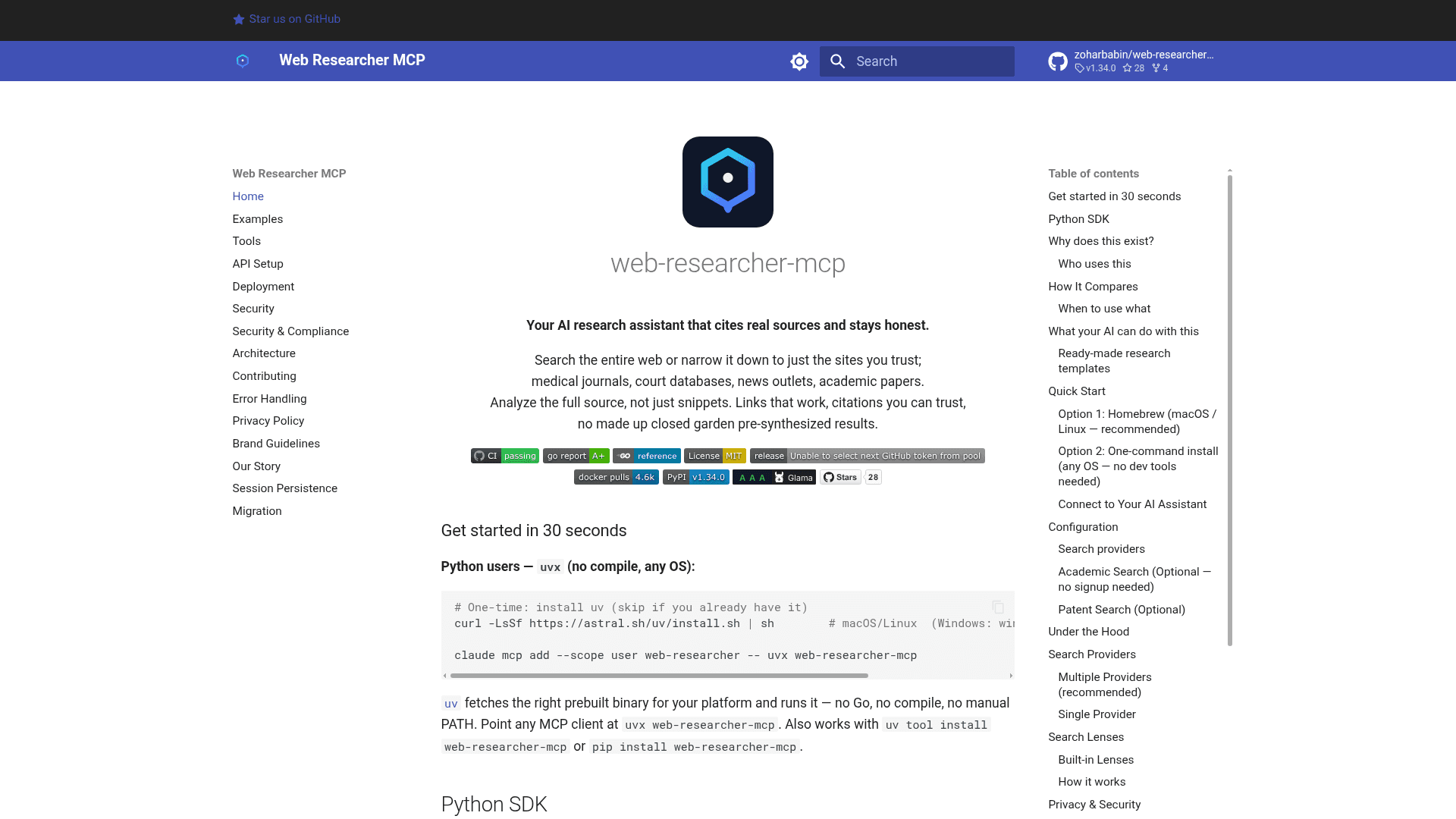Jump to Get started in 30 seconds in contents
The height and width of the screenshot is (819, 1456).
(x=1115, y=196)
